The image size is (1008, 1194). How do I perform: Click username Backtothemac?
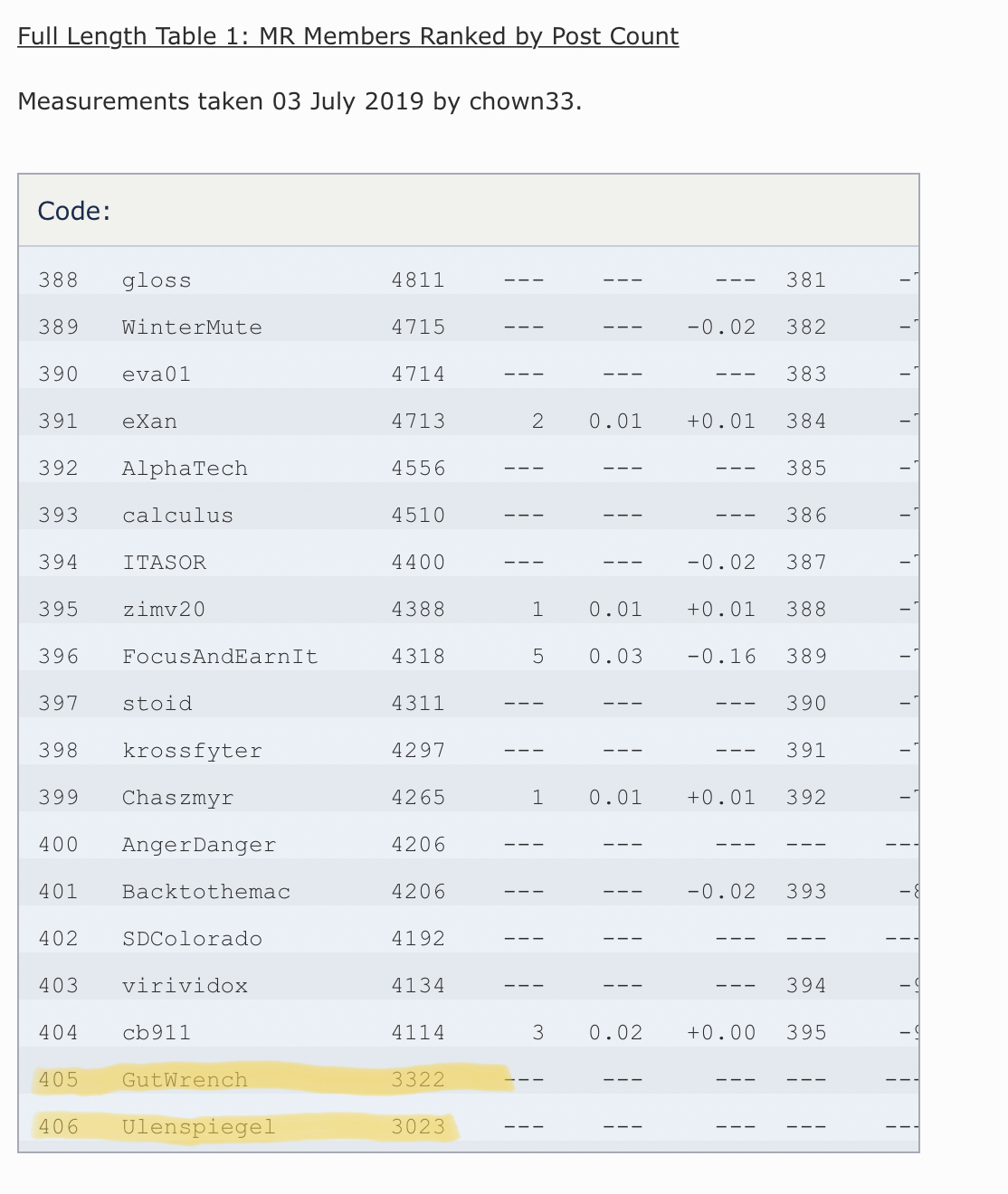click(x=206, y=892)
